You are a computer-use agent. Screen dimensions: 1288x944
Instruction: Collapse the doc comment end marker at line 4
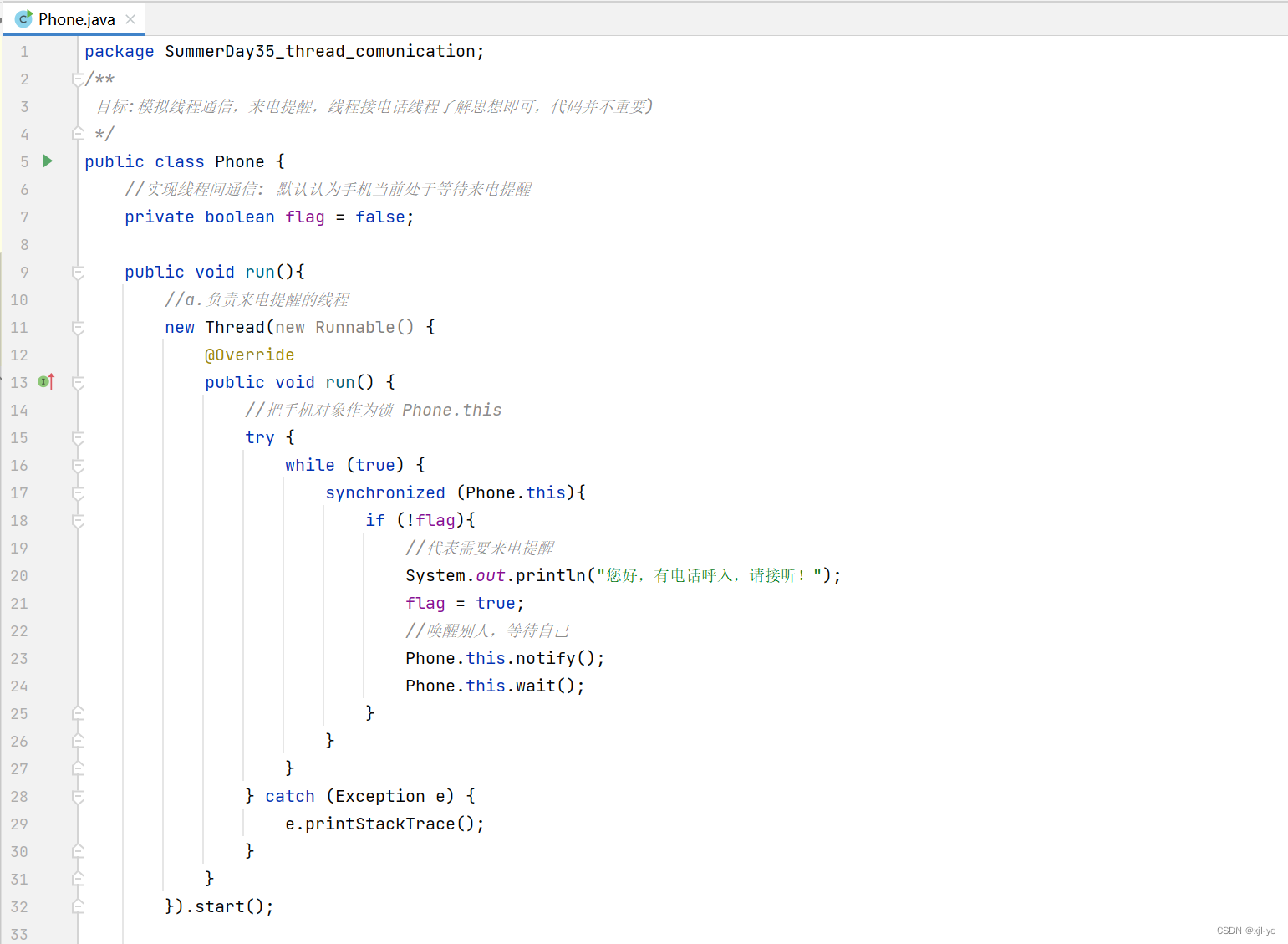(x=78, y=134)
